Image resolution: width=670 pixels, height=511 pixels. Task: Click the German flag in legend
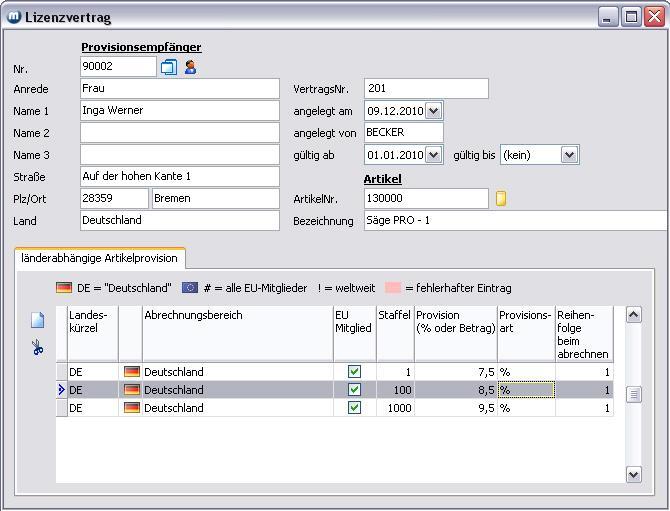pyautogui.click(x=64, y=288)
